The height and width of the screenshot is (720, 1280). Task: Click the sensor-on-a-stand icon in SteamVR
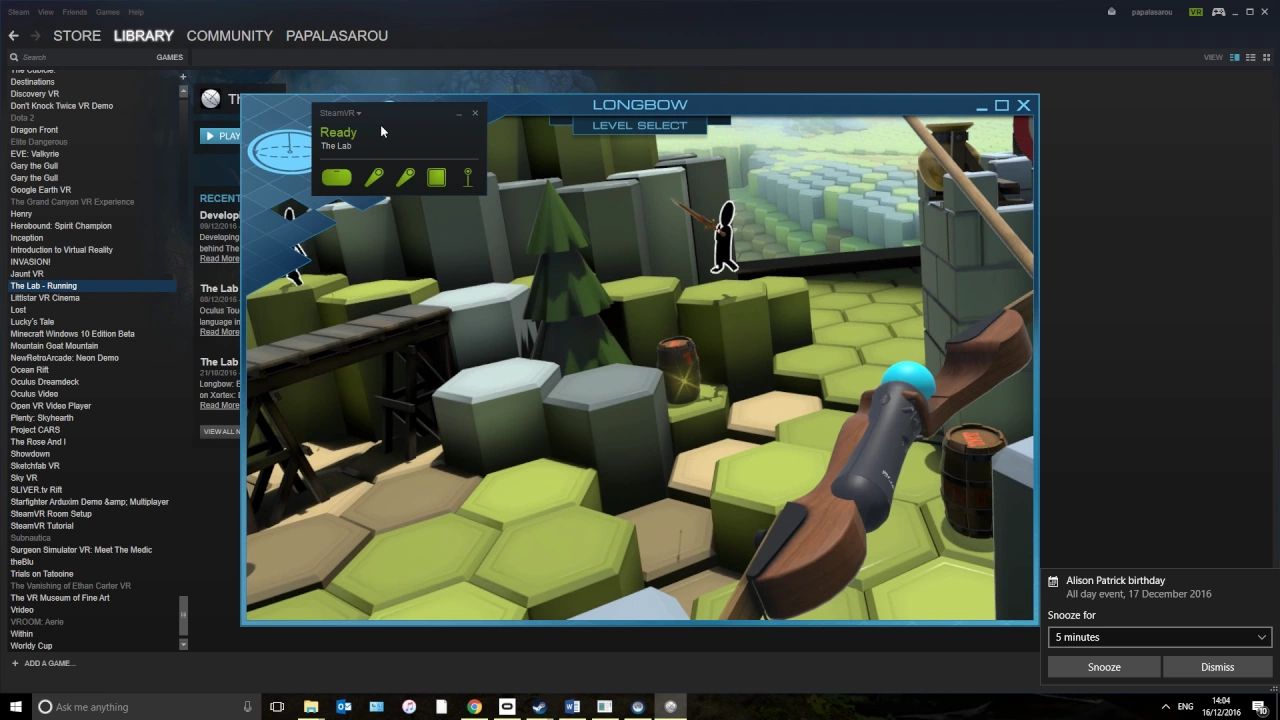click(x=468, y=177)
